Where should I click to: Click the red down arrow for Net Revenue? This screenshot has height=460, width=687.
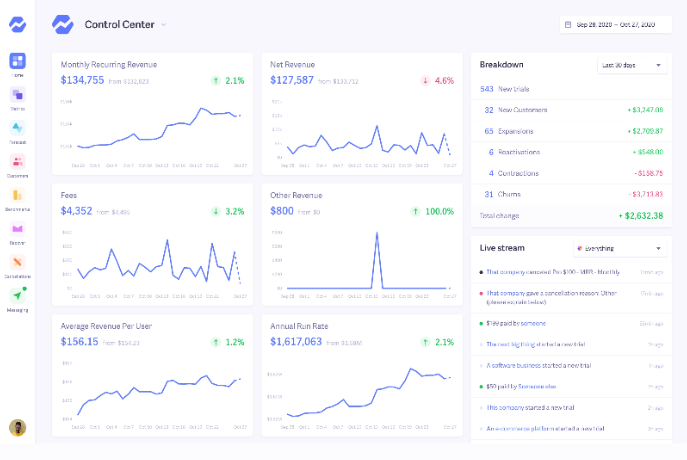click(425, 81)
